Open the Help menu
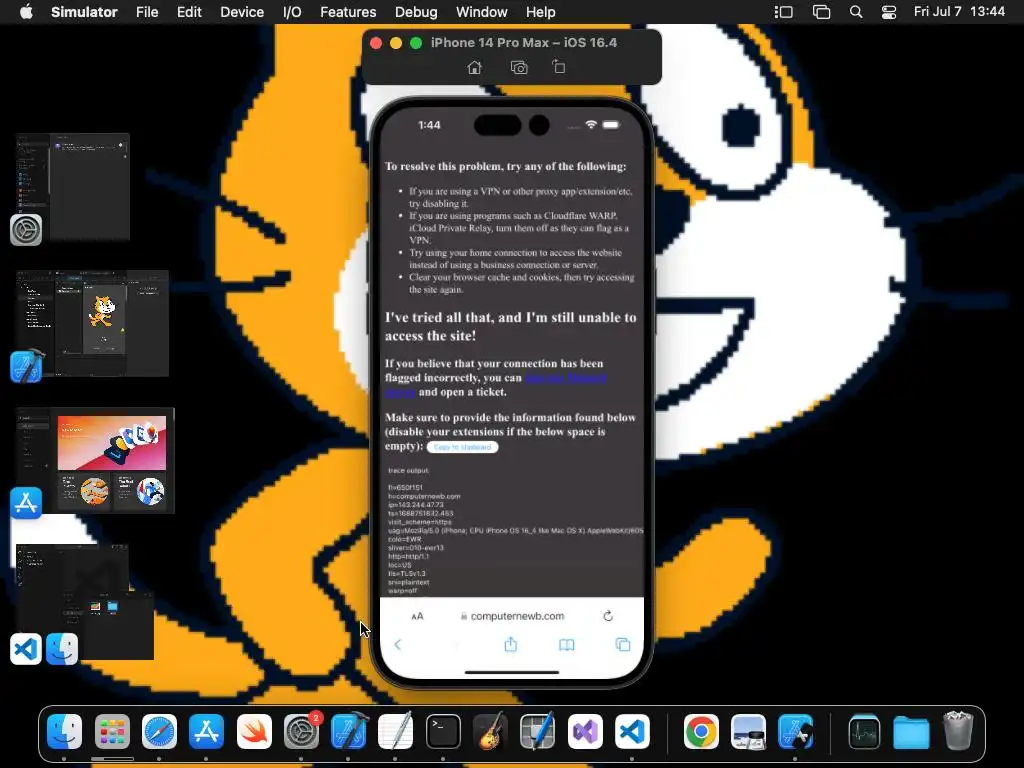1024x768 pixels. (541, 12)
